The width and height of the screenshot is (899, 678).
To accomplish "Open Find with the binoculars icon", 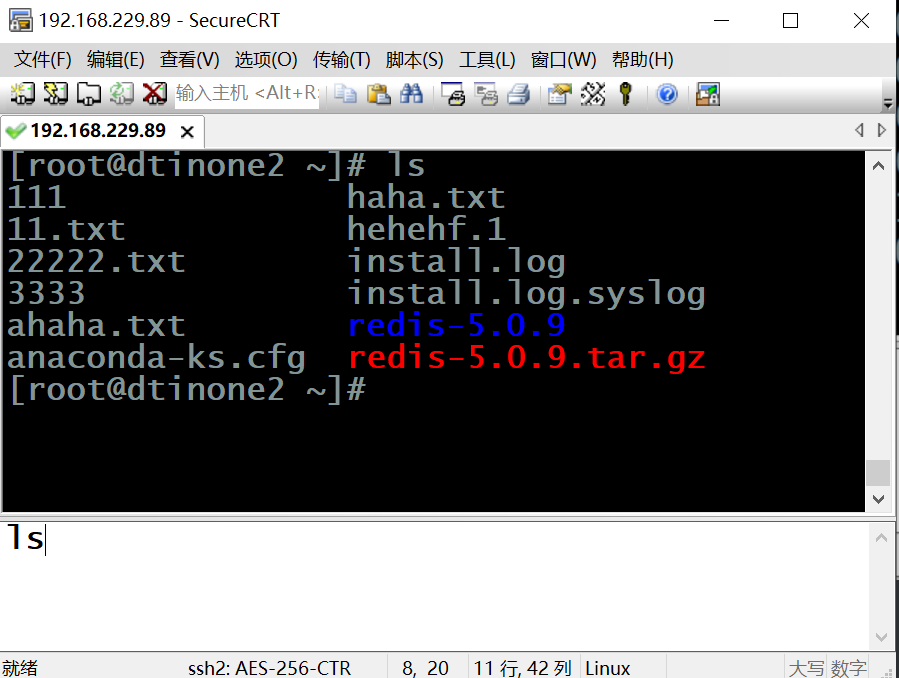I will click(411, 94).
